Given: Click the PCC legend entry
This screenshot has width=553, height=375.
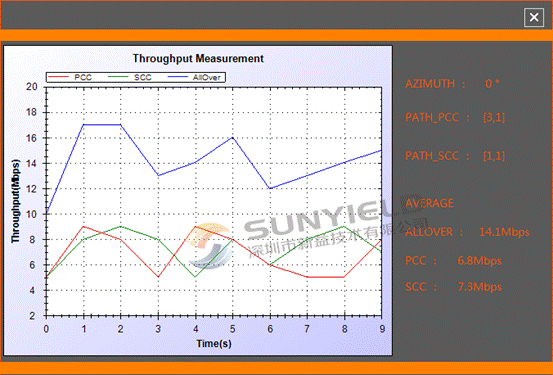Looking at the screenshot, I should pos(70,77).
